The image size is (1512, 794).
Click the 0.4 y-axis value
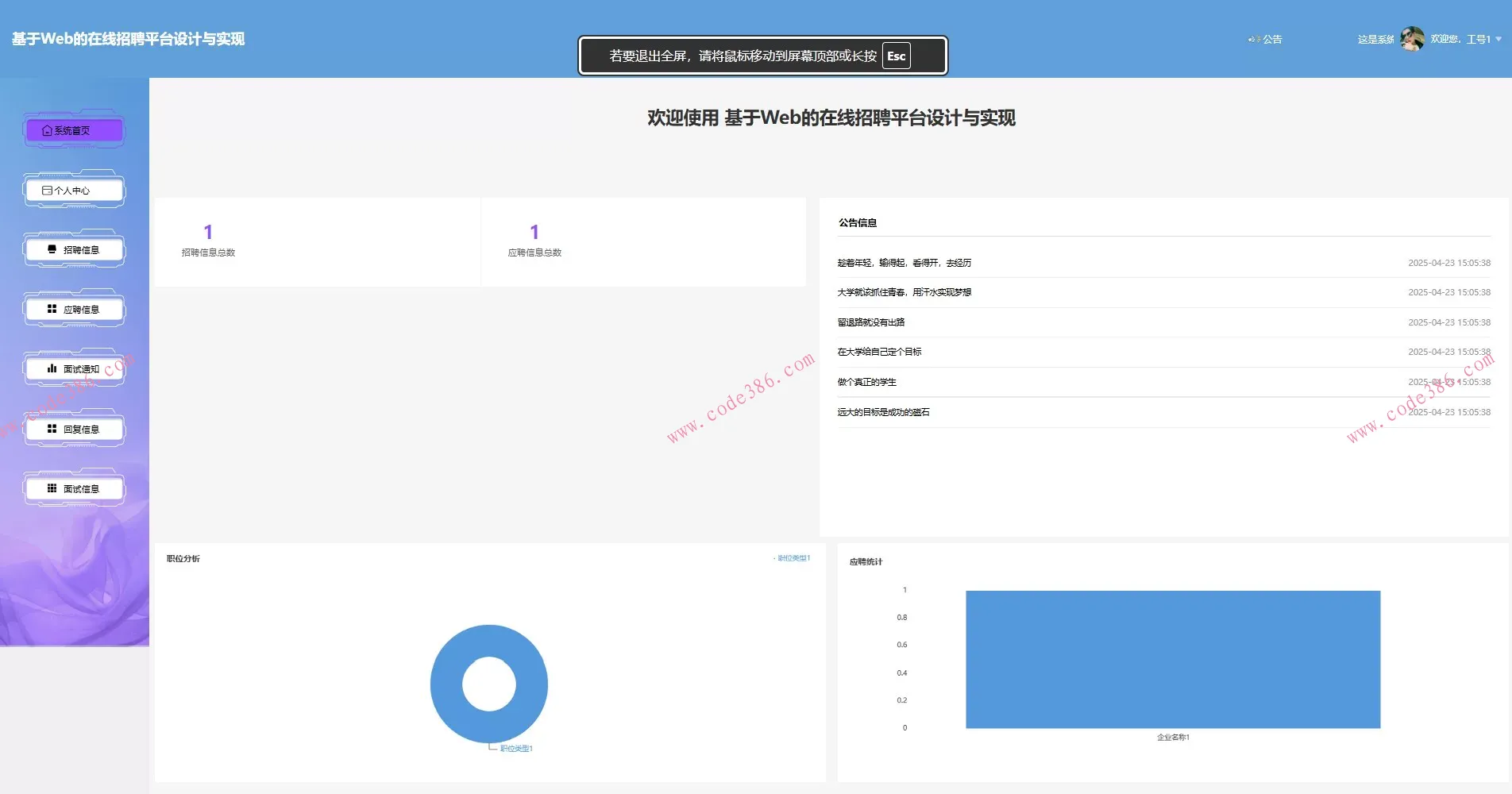tap(902, 673)
